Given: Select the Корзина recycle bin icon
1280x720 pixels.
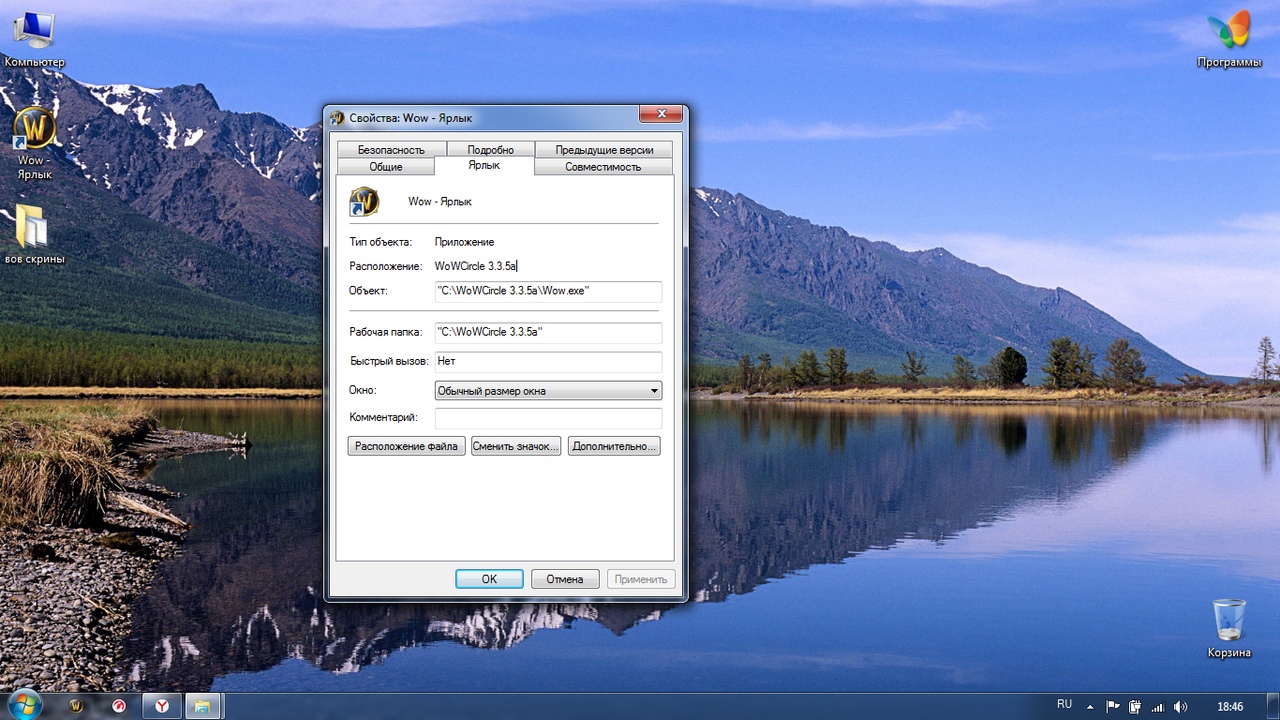Looking at the screenshot, I should (1229, 622).
